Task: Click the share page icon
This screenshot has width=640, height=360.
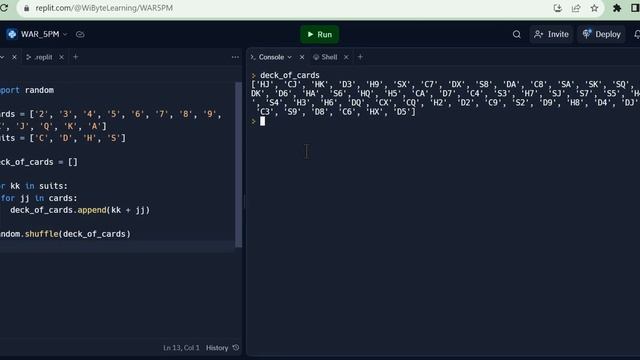Action: pyautogui.click(x=576, y=8)
